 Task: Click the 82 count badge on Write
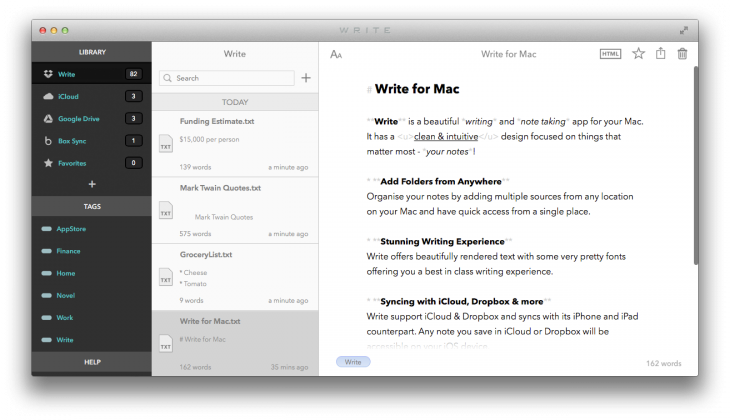(134, 74)
